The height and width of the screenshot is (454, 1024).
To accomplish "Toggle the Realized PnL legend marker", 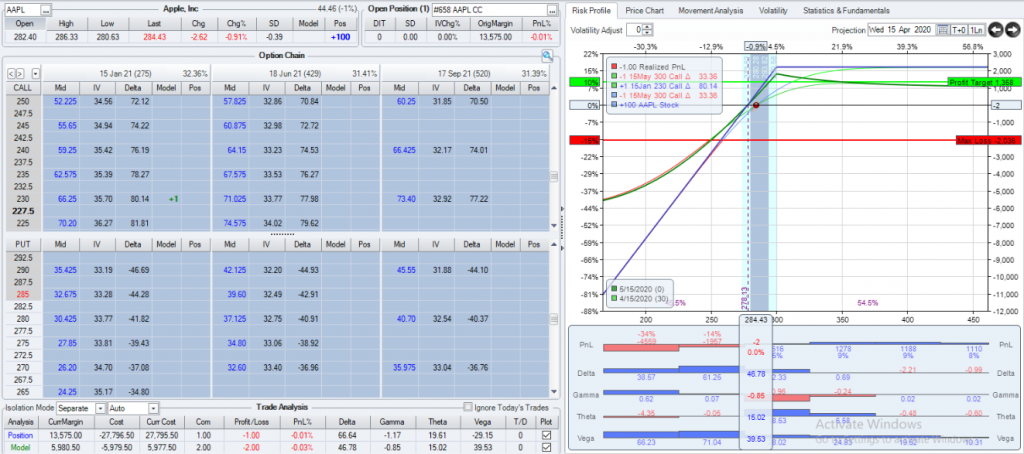I will (x=612, y=65).
